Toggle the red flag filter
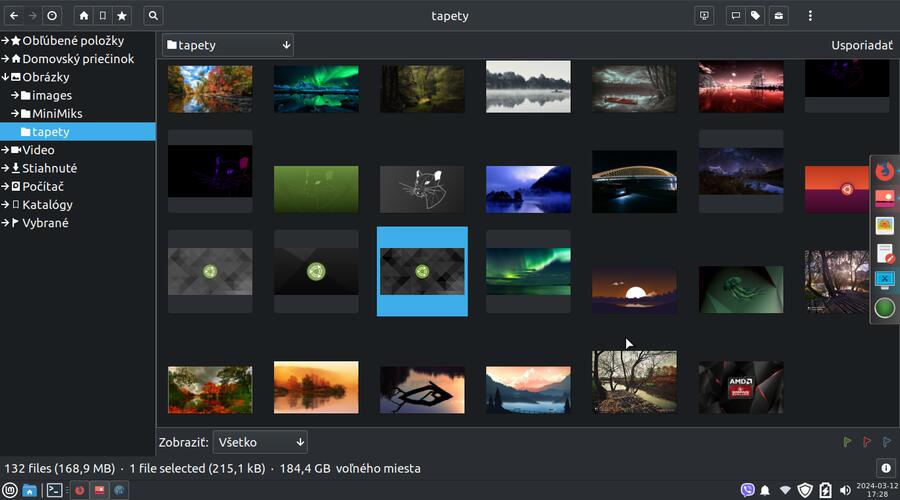Screen dimensions: 900x500 coord(867,442)
